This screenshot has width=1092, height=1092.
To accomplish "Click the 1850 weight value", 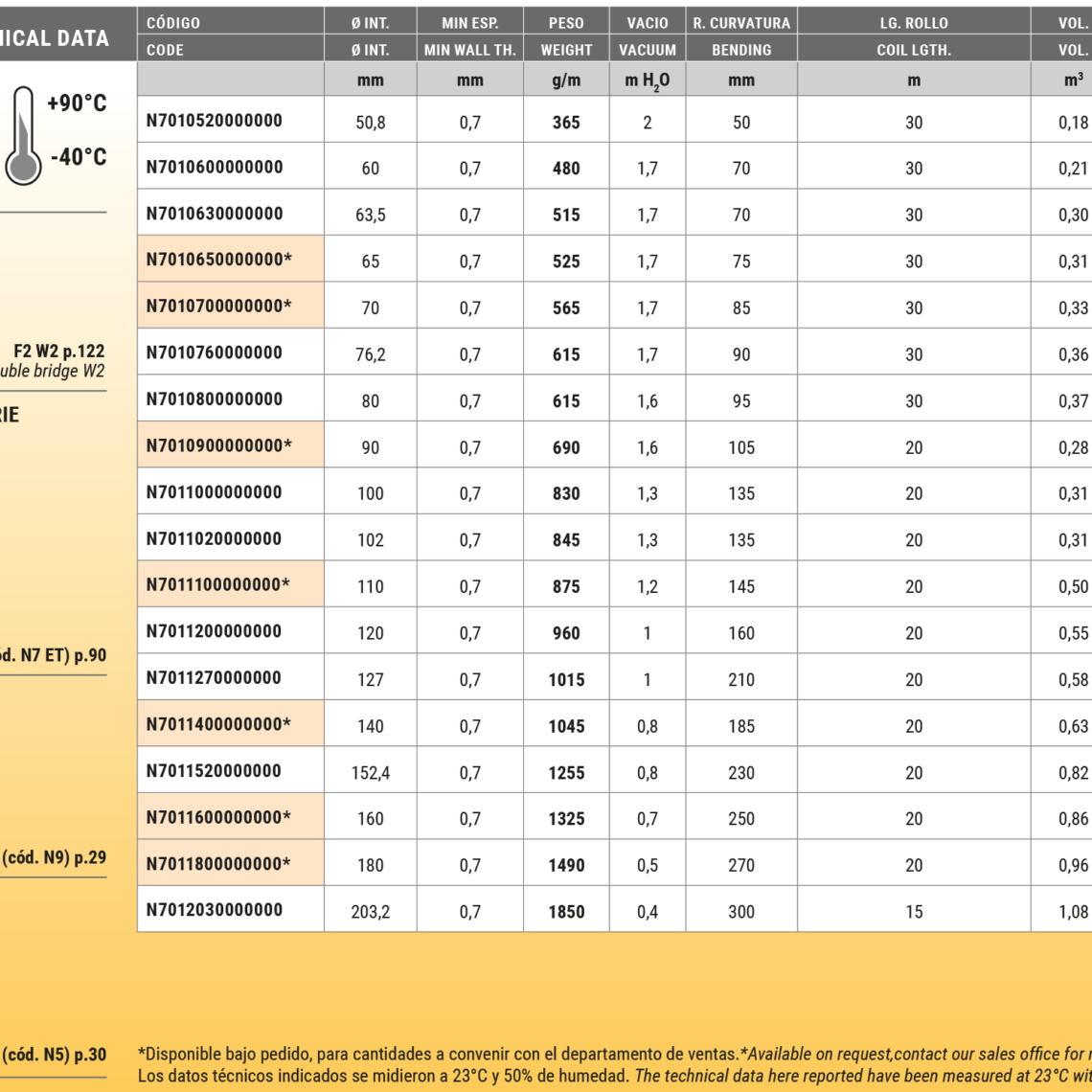I will tap(566, 912).
